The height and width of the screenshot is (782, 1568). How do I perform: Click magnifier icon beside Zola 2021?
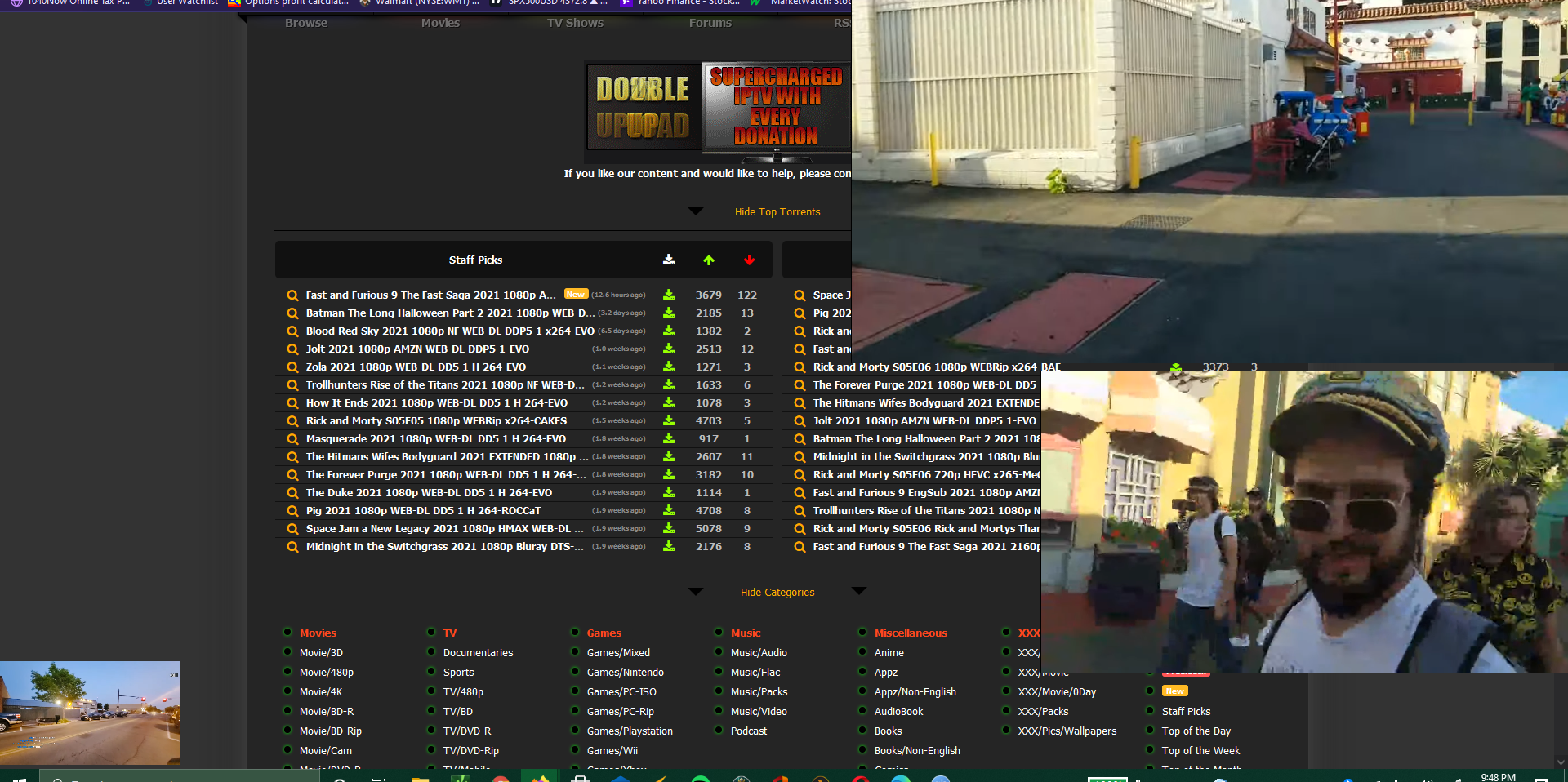click(292, 367)
